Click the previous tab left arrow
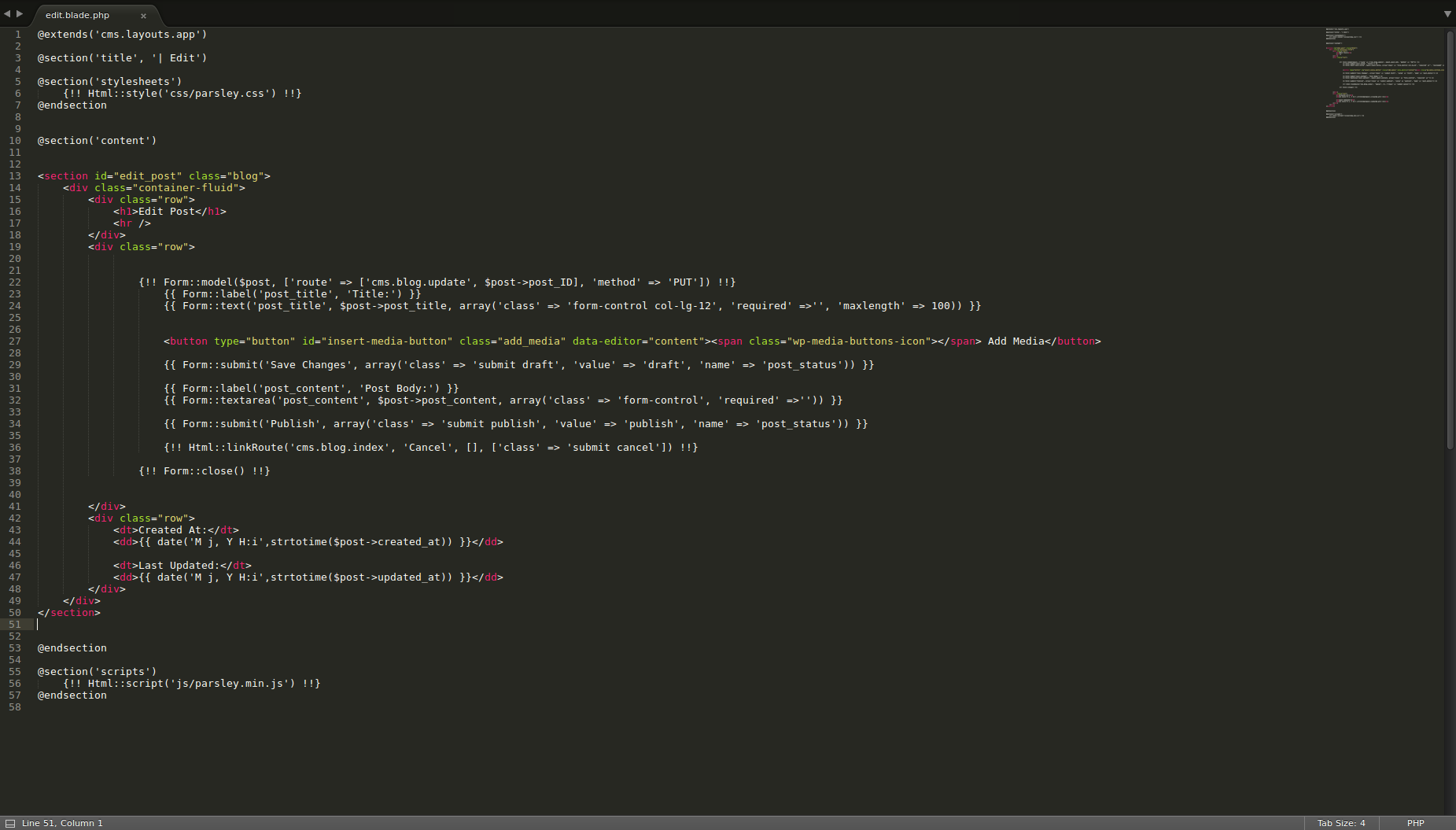Viewport: 1456px width, 830px height. click(x=7, y=13)
